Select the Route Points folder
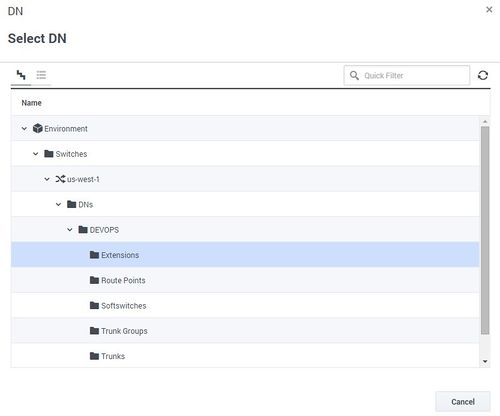The width and height of the screenshot is (500, 416). tap(245, 280)
